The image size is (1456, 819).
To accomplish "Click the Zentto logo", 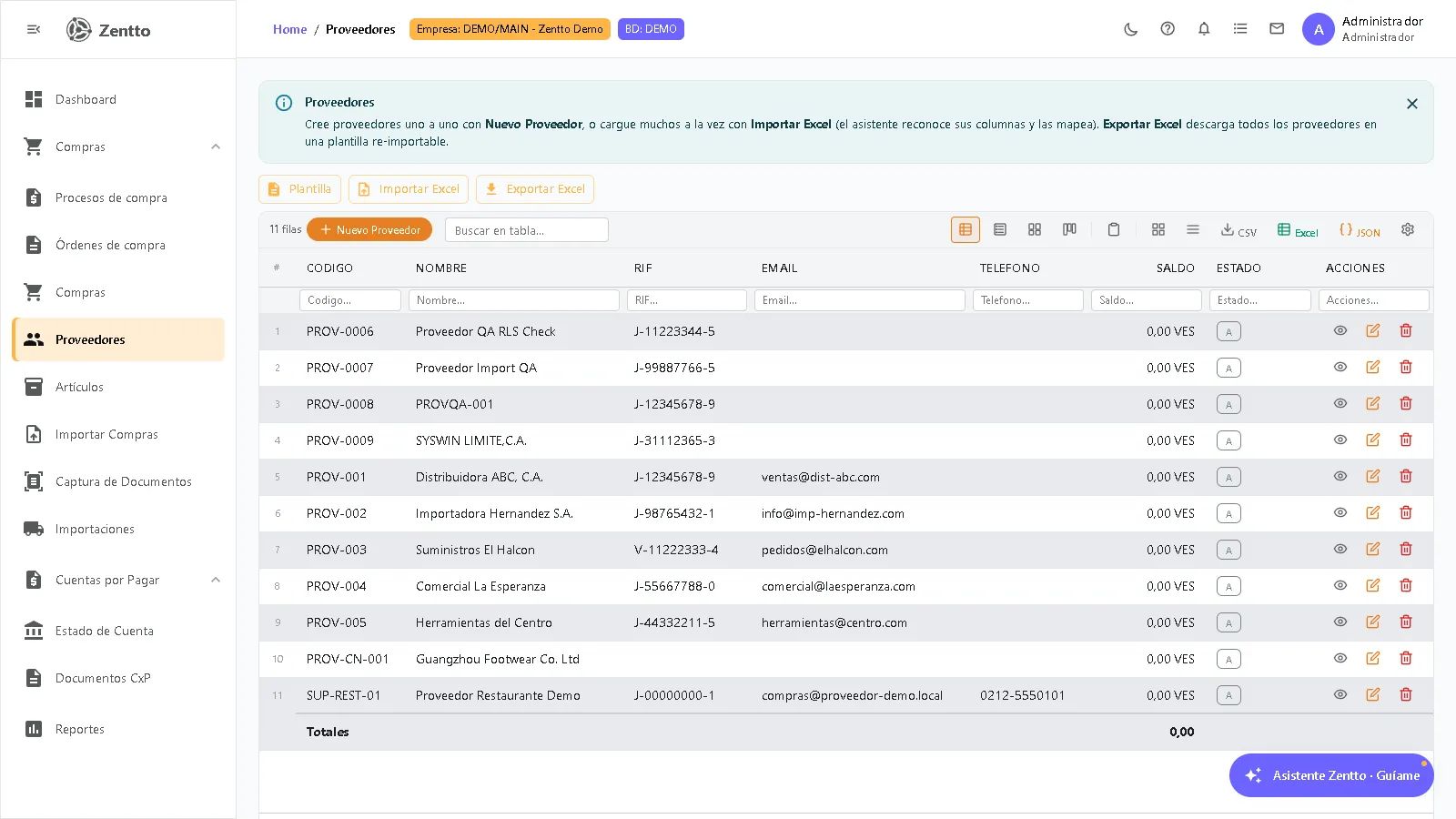I will point(108,30).
